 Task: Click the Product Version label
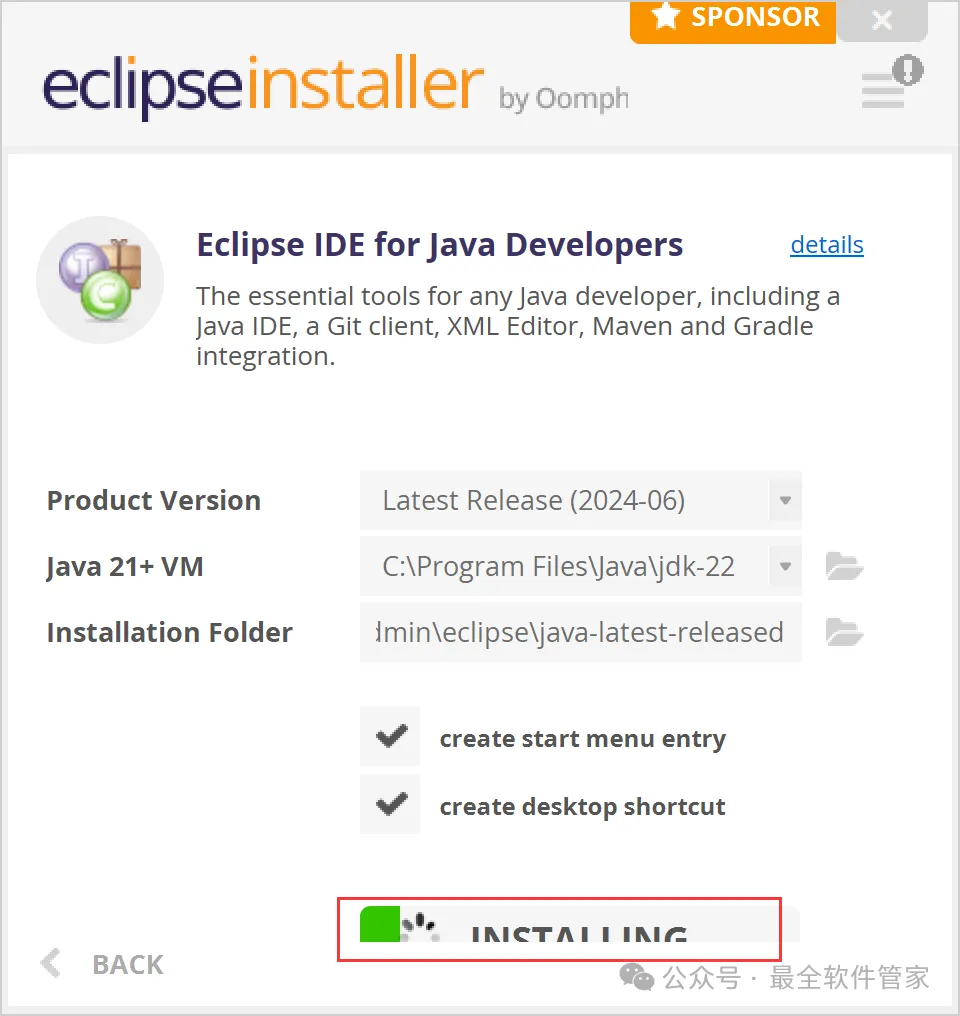pos(154,500)
